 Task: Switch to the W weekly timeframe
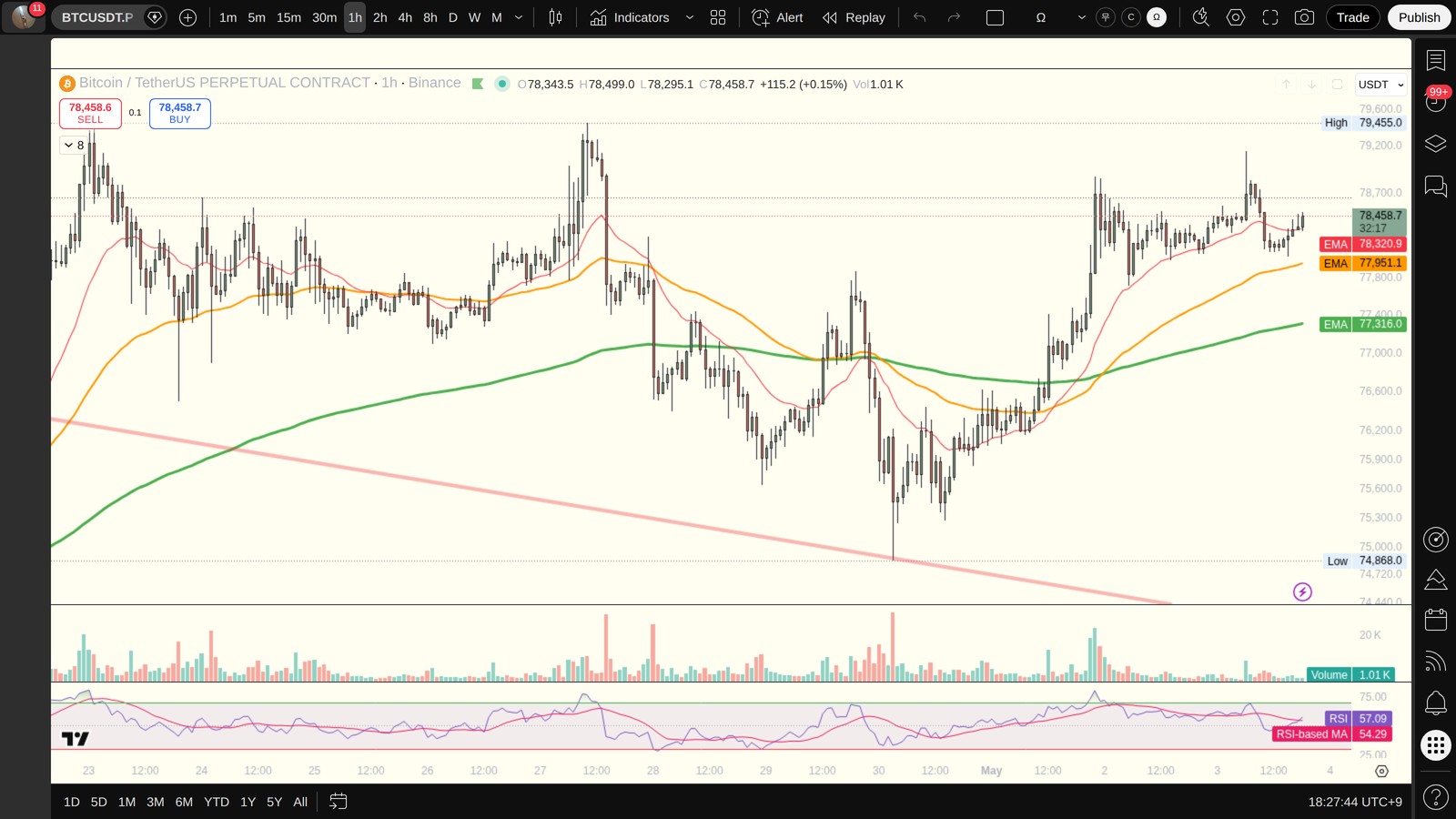(474, 17)
